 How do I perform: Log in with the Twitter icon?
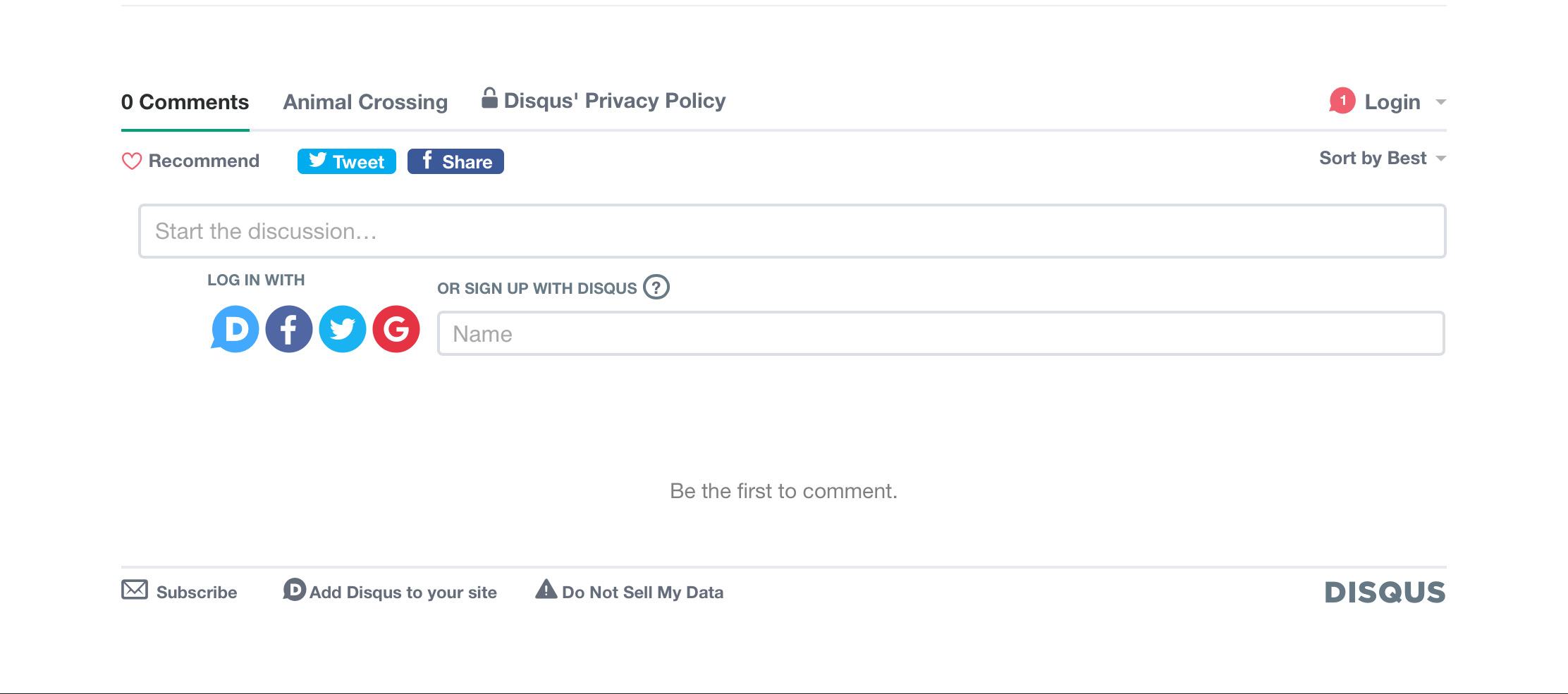(343, 329)
